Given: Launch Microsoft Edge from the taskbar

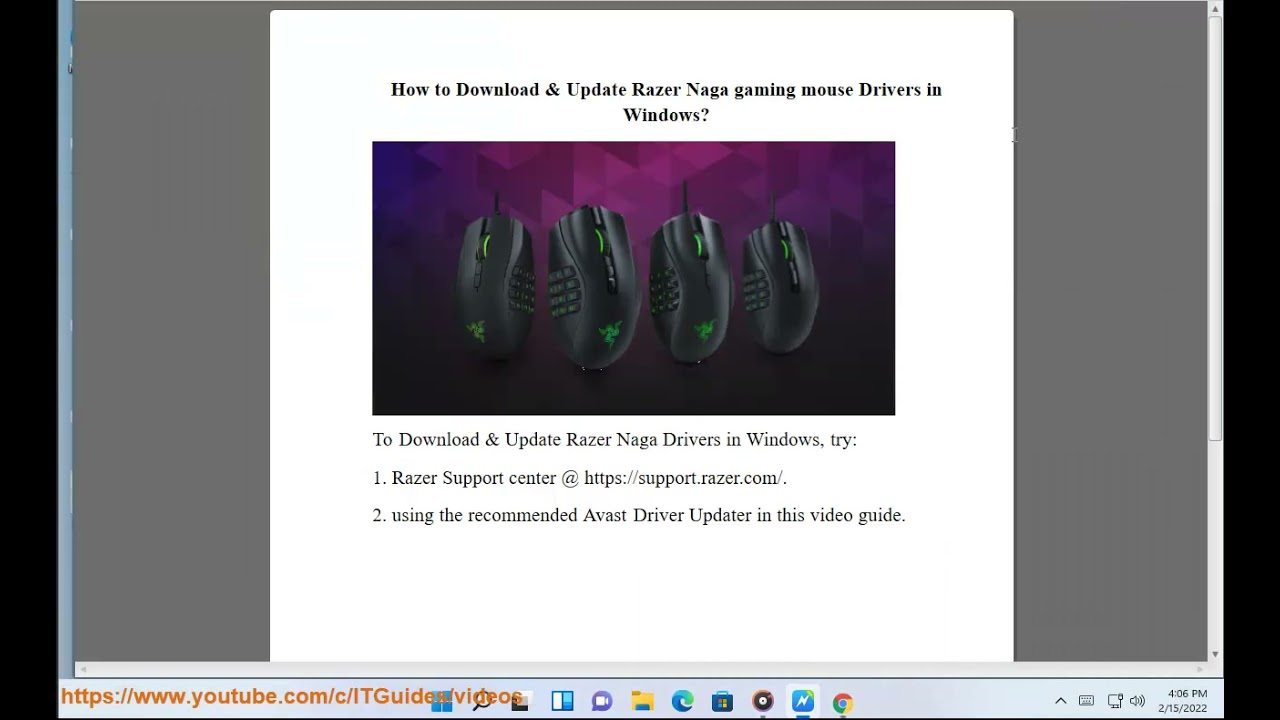Looking at the screenshot, I should coord(682,702).
